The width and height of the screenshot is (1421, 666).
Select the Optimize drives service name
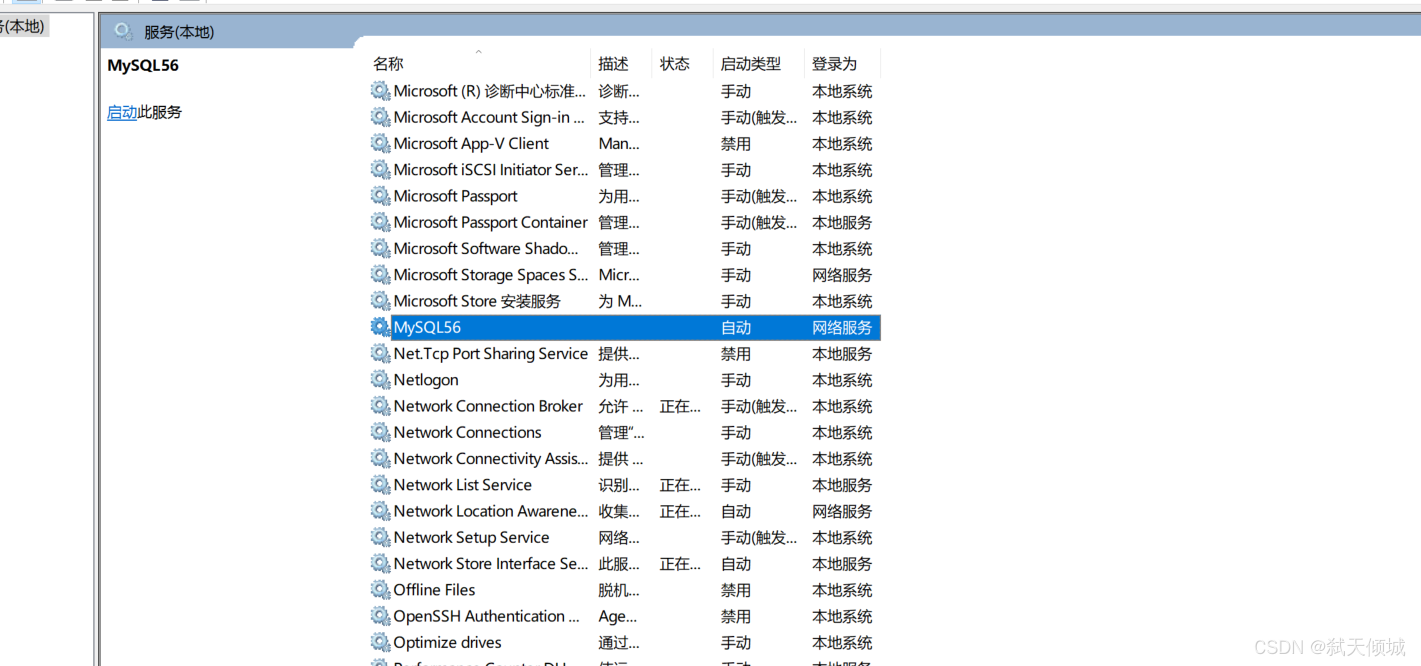(x=447, y=643)
